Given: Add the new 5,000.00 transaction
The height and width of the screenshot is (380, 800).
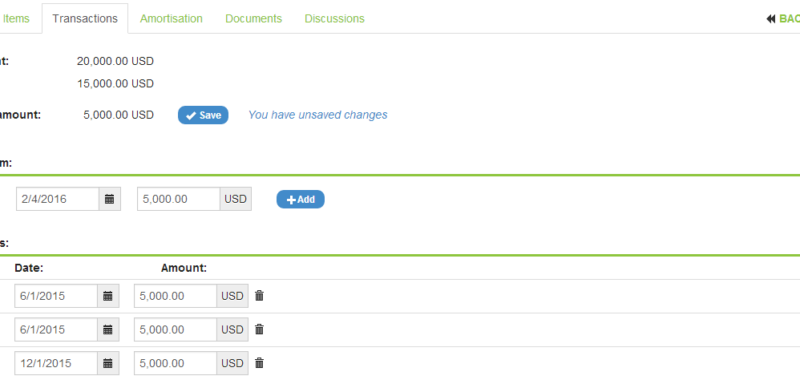Looking at the screenshot, I should pos(301,199).
